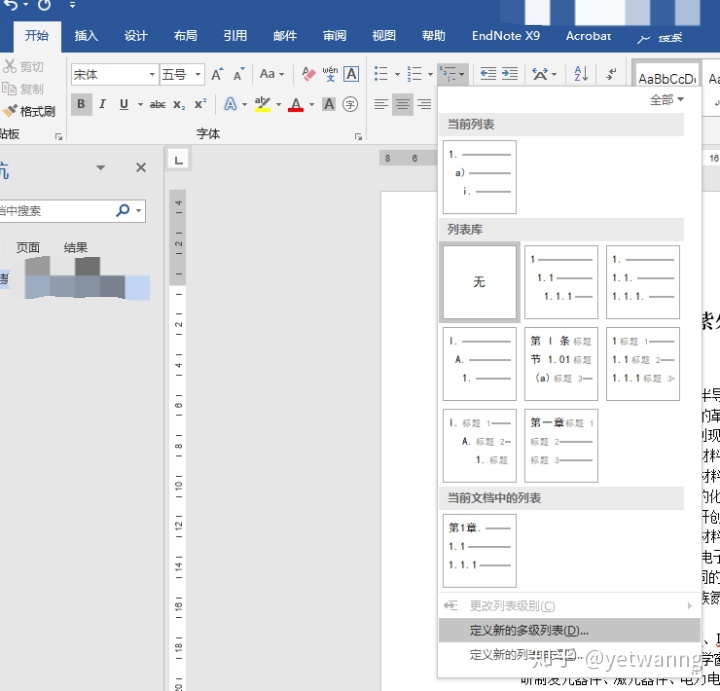This screenshot has height=691, width=720.
Task: Click the Phonetic Guide wén icon
Action: (x=330, y=74)
